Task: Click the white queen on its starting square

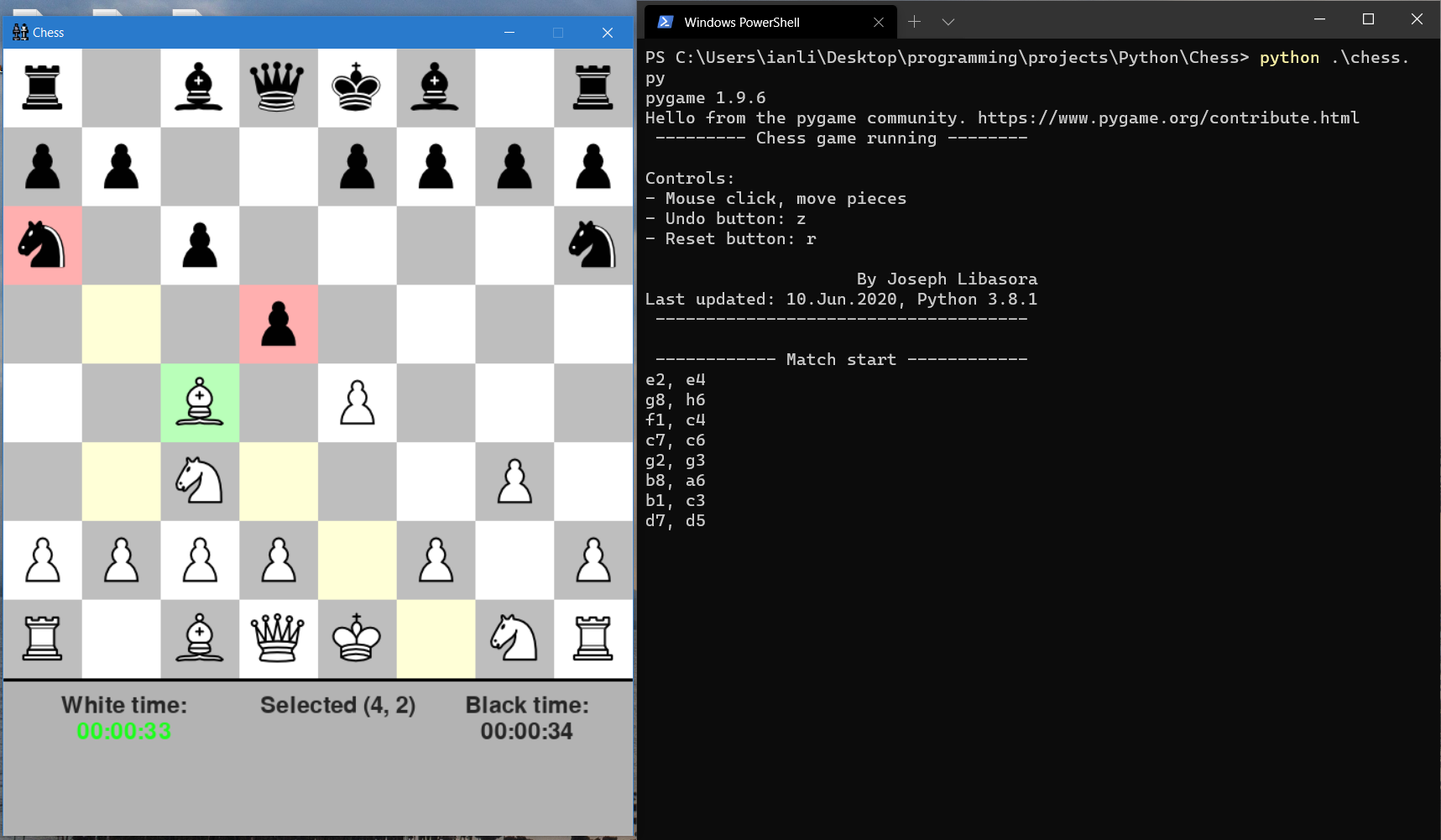Action: tap(279, 639)
